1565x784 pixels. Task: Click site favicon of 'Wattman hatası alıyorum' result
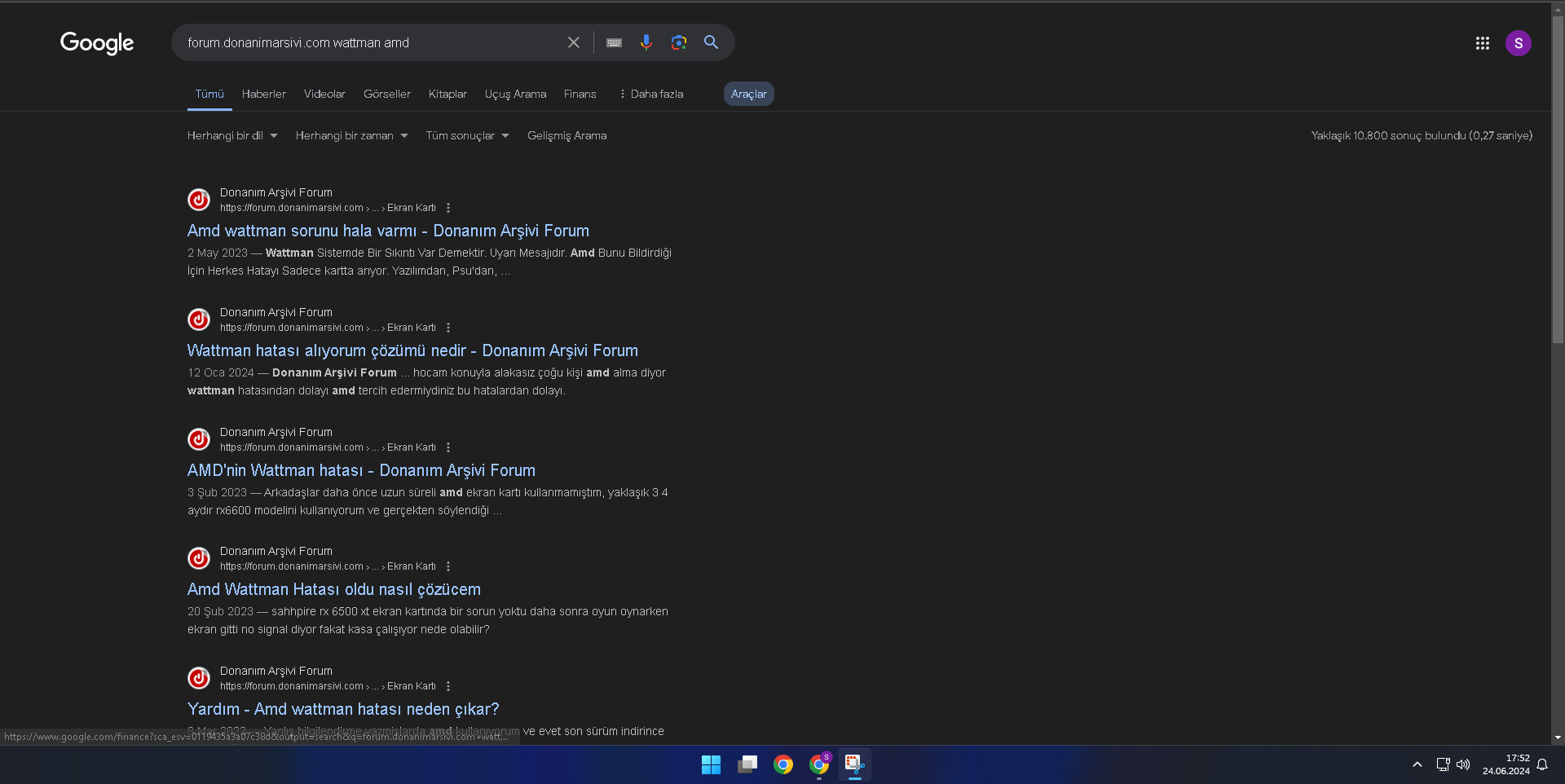[199, 319]
